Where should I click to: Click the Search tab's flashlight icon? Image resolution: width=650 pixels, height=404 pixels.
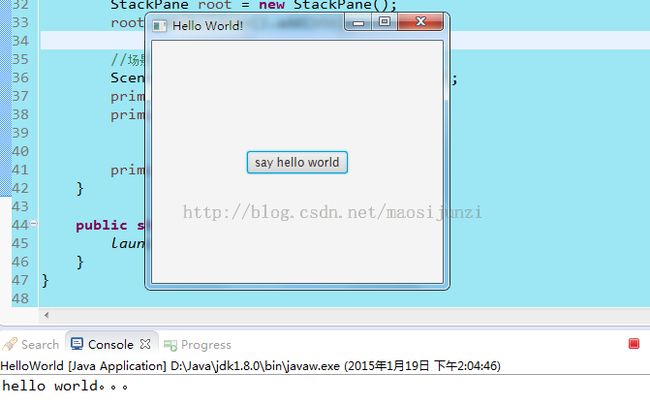(x=10, y=344)
